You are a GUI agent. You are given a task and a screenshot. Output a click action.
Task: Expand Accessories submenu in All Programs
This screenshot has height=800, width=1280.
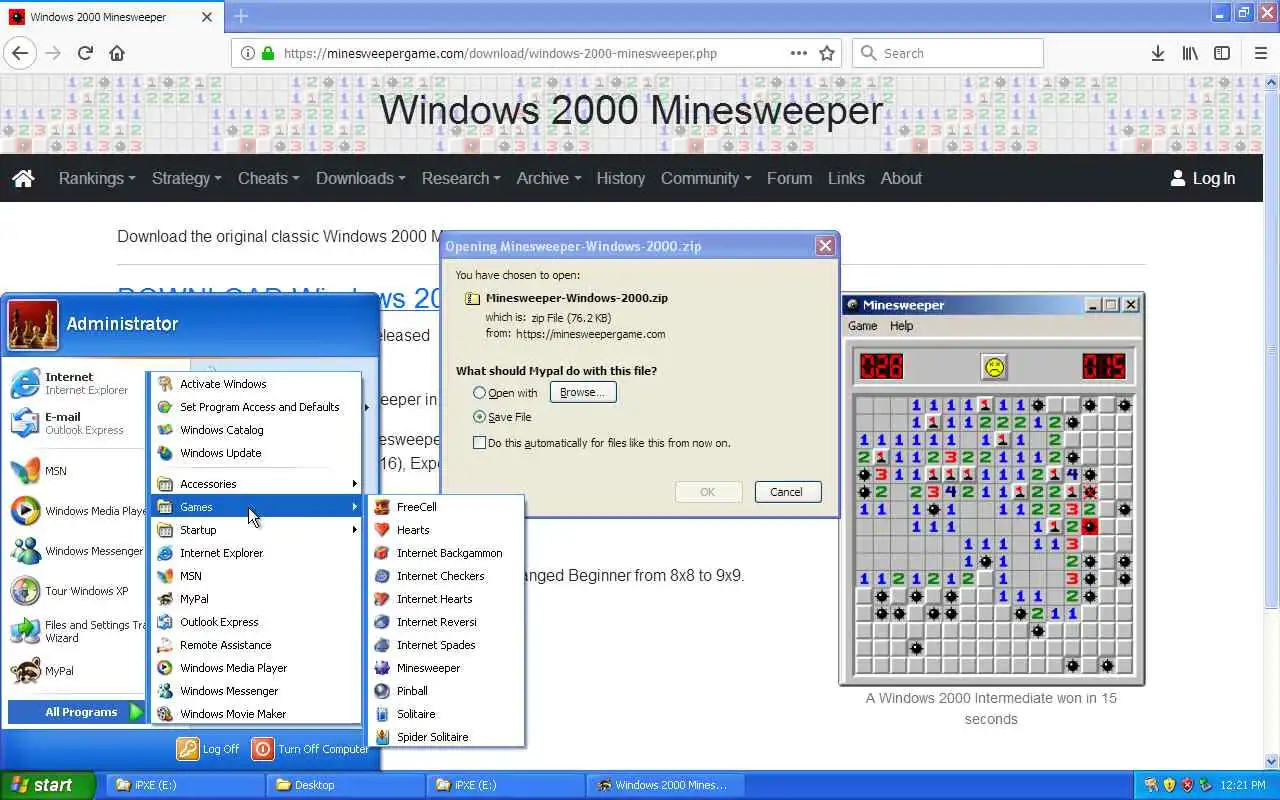tap(256, 484)
